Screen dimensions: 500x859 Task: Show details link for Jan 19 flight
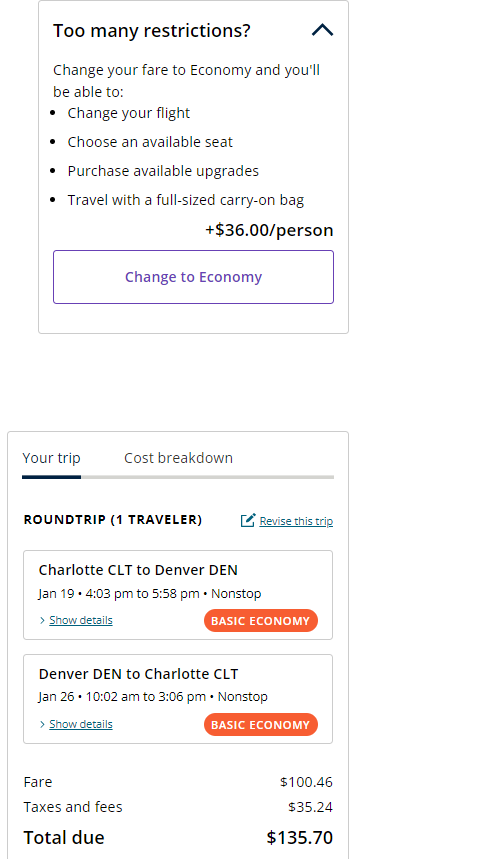click(x=81, y=620)
